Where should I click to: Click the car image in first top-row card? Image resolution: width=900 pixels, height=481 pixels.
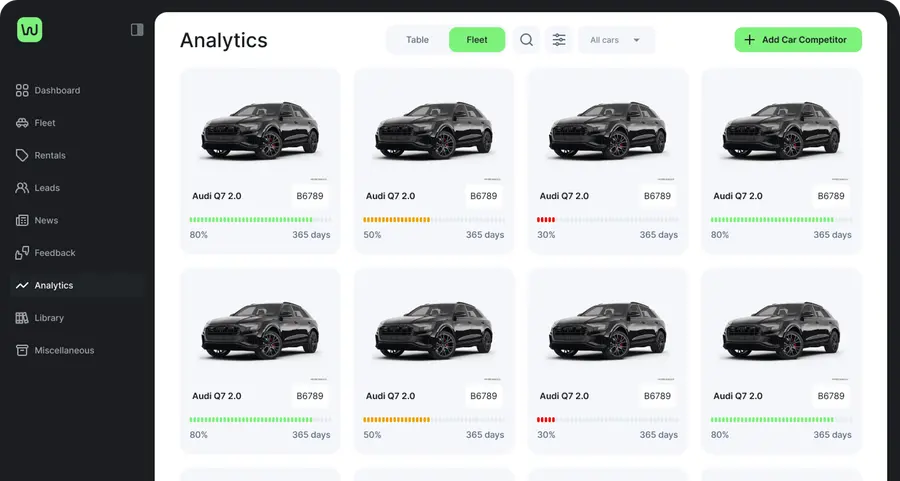tap(260, 131)
